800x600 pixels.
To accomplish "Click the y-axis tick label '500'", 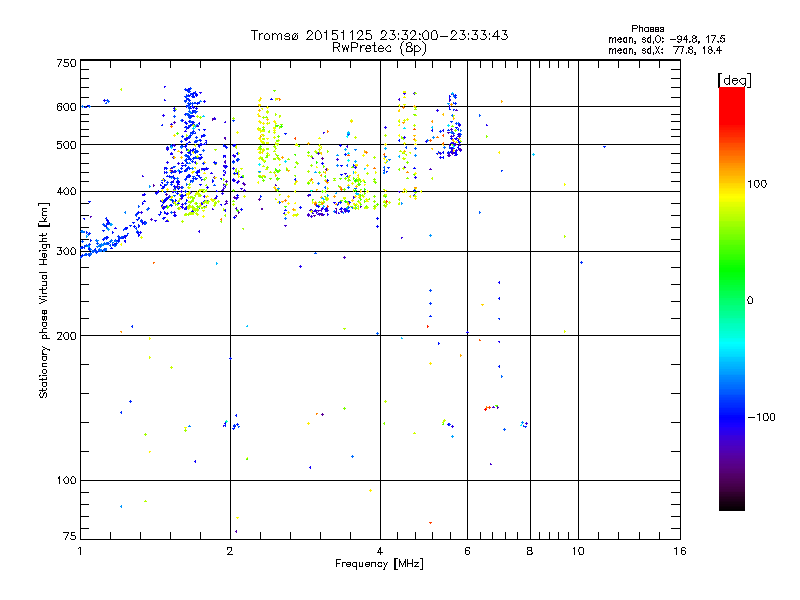I will 66,145.
